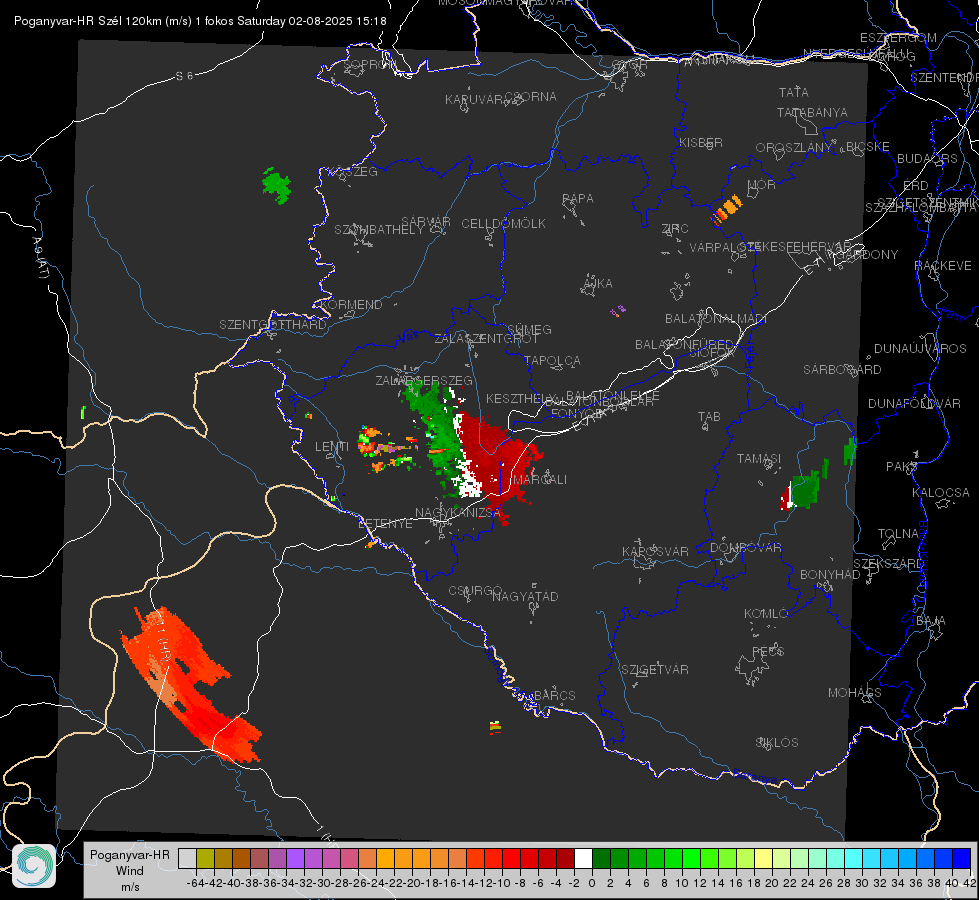Click the NAGYKANIZSA city label
979x900 pixels.
458,513
